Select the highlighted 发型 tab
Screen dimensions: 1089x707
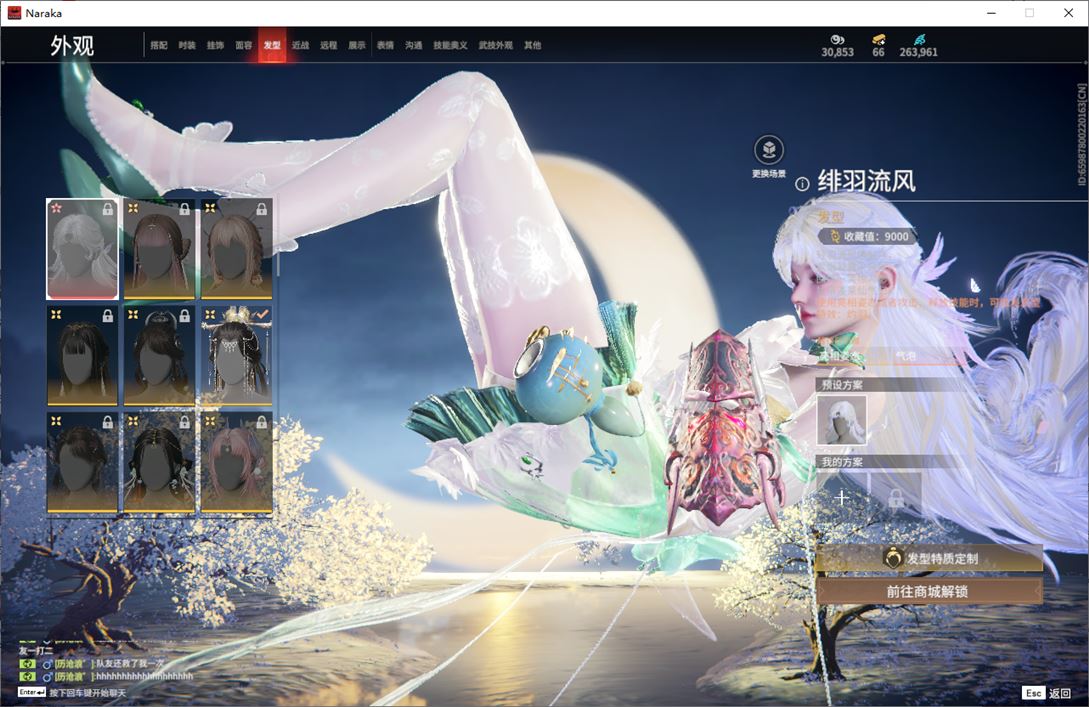272,45
